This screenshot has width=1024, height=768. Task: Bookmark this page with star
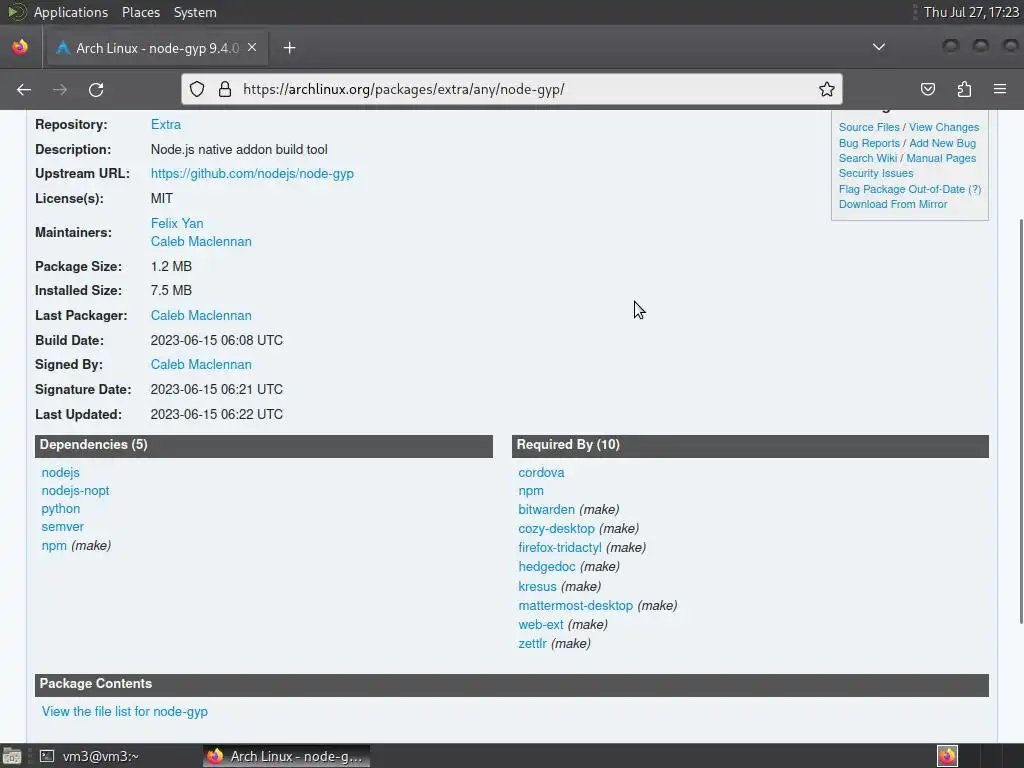point(827,89)
